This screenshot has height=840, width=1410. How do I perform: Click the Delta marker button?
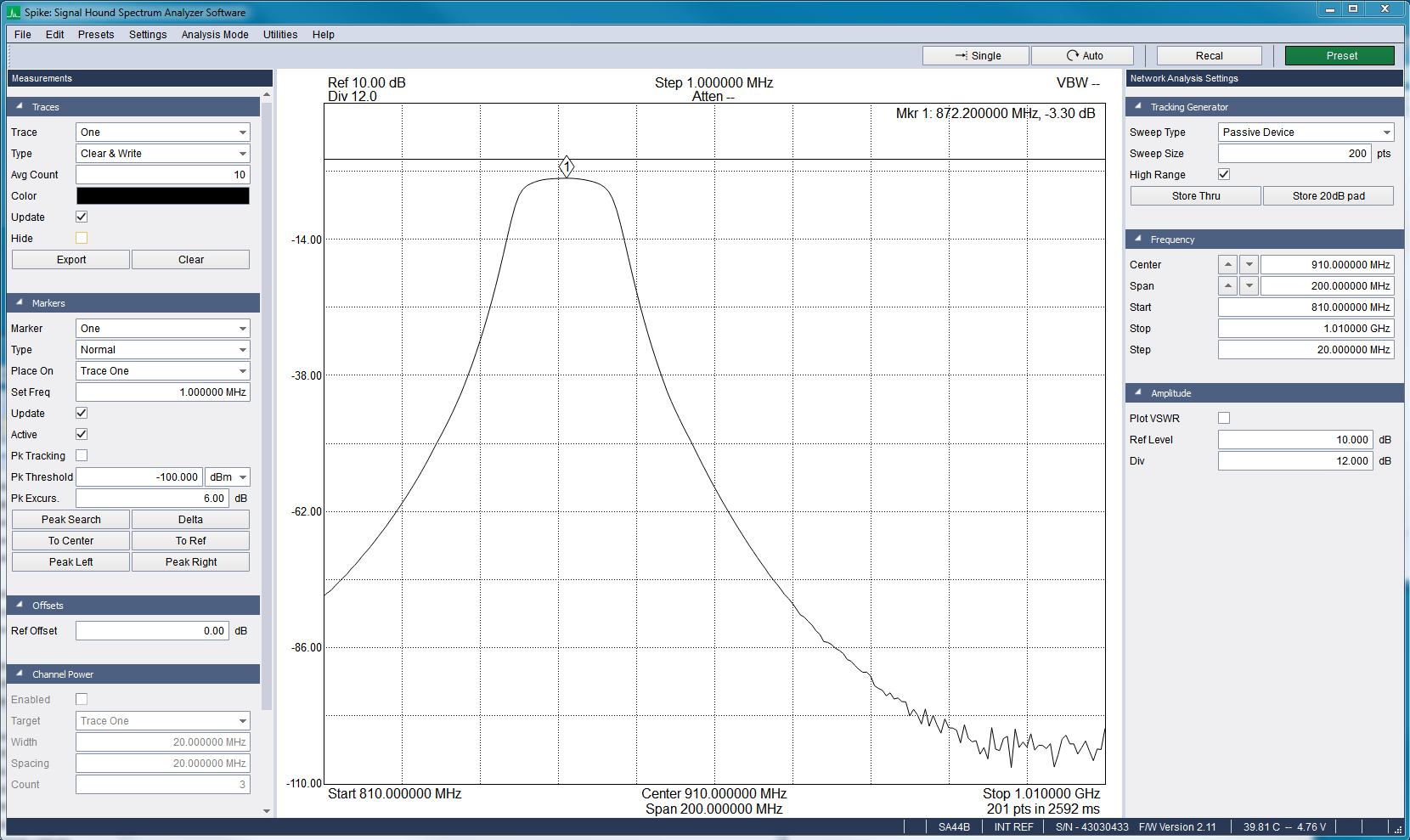pyautogui.click(x=191, y=520)
